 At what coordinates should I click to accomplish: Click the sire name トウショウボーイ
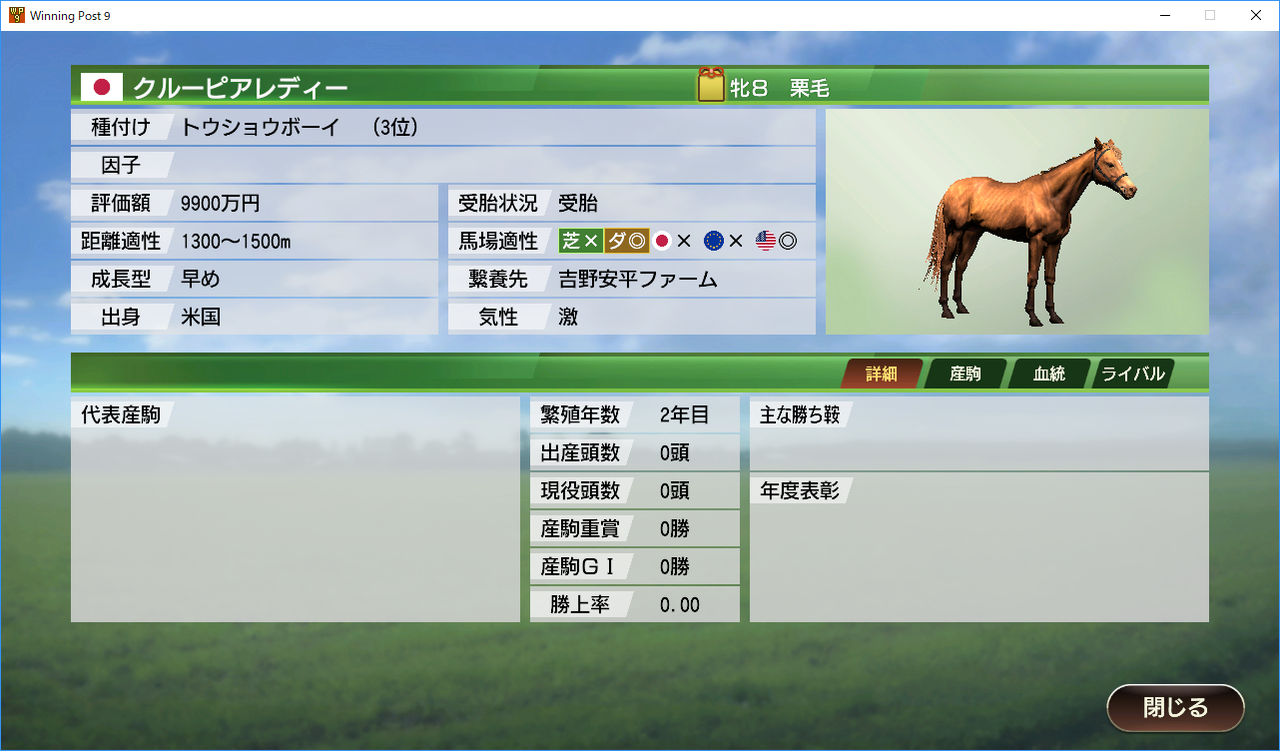260,127
